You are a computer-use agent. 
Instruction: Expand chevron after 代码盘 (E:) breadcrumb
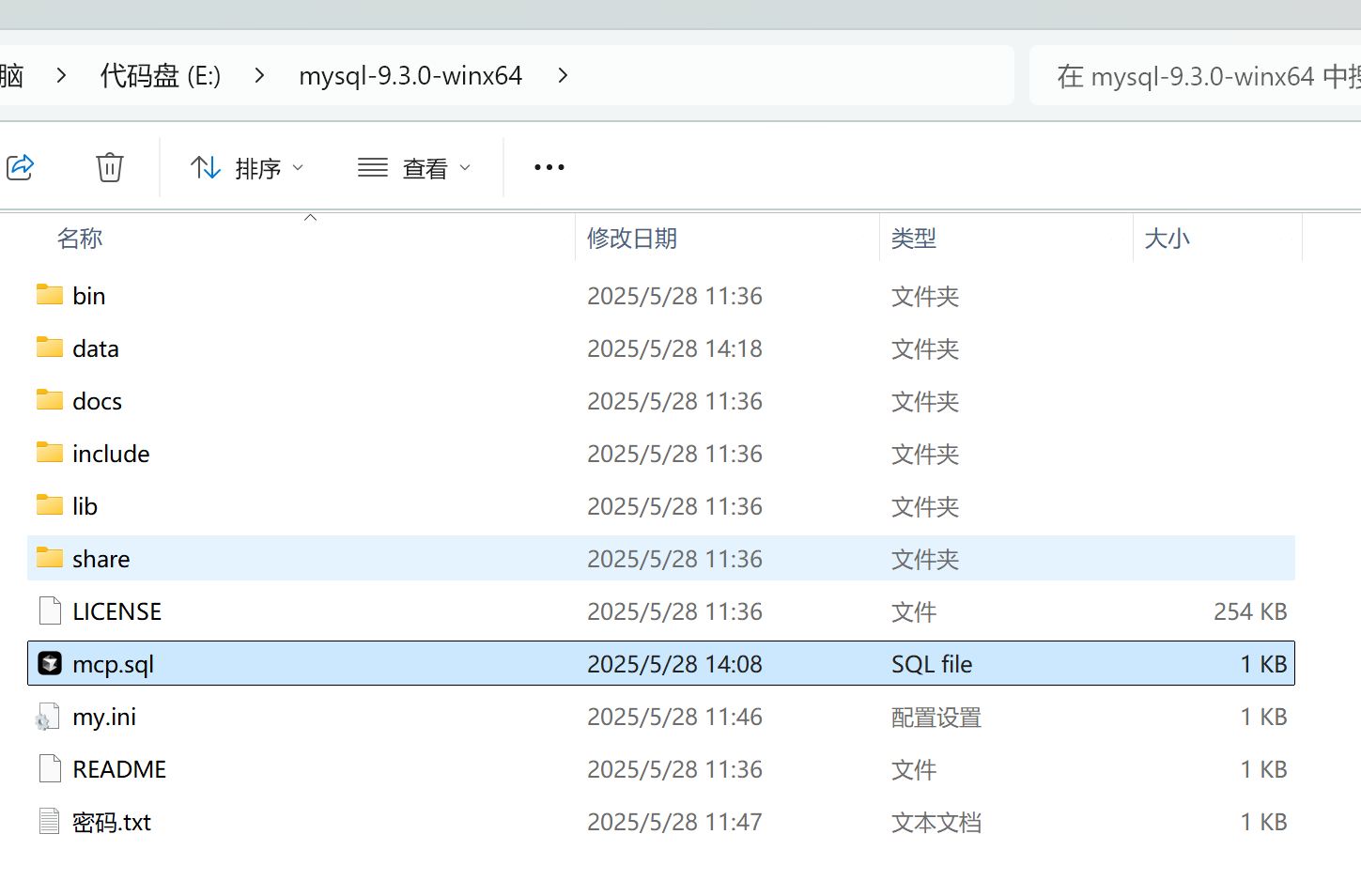click(x=260, y=75)
